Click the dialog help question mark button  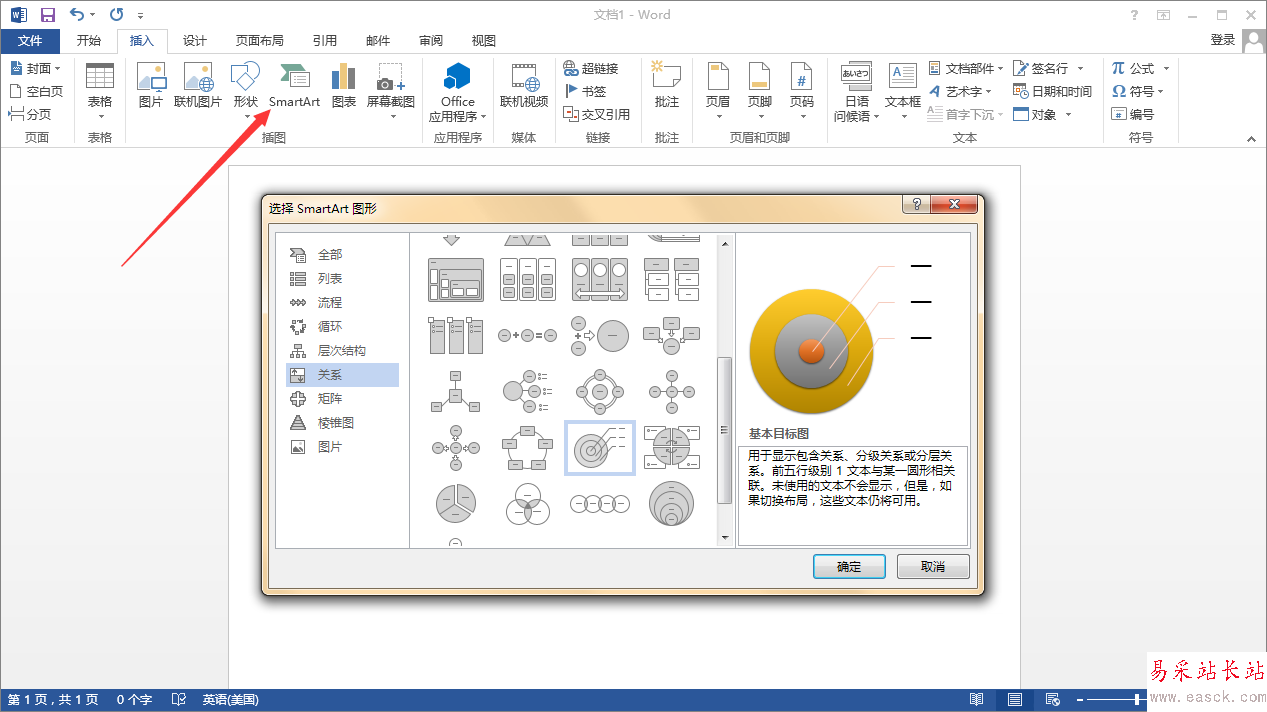pos(916,204)
